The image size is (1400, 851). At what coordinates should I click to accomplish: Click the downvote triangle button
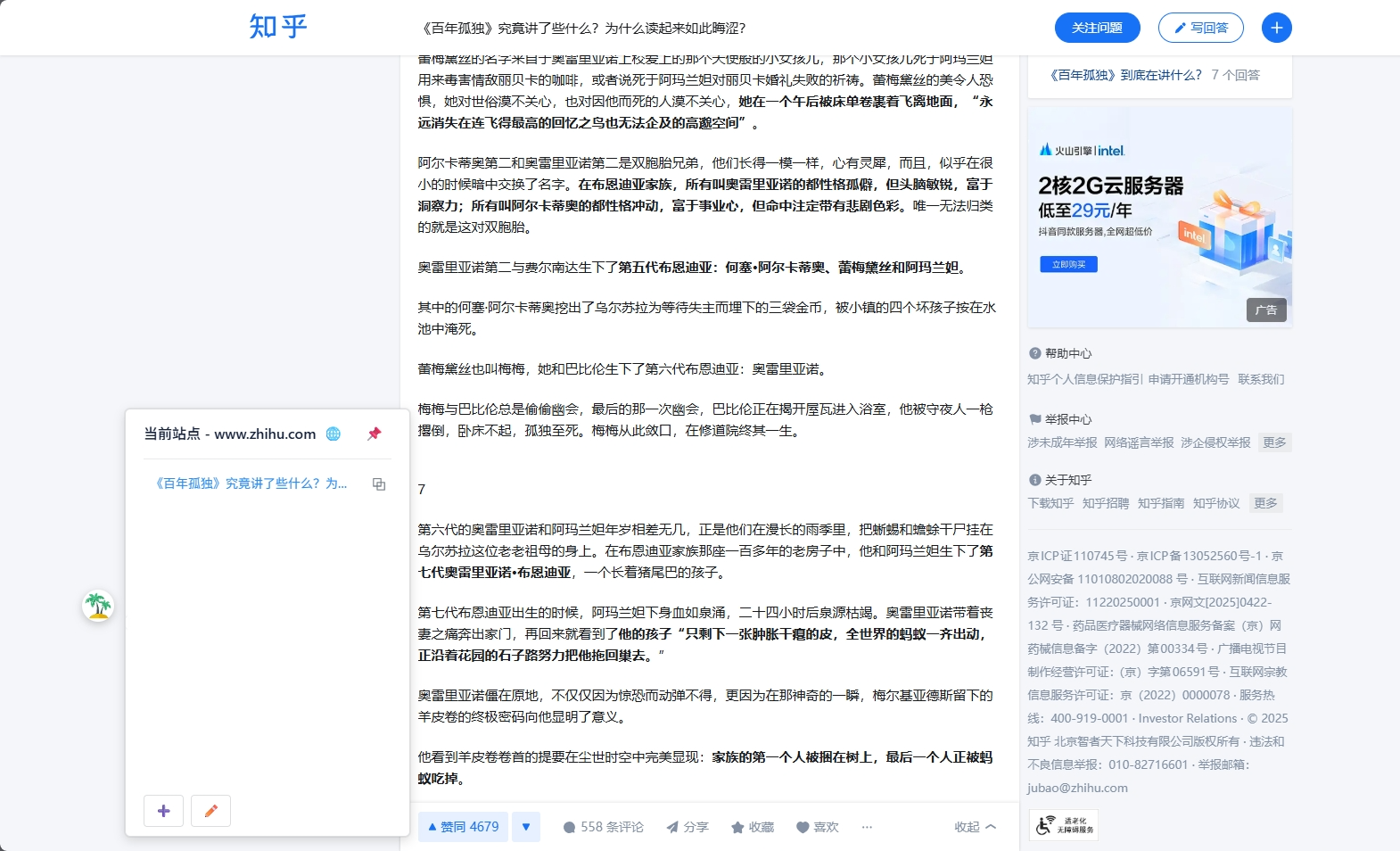pyautogui.click(x=526, y=827)
